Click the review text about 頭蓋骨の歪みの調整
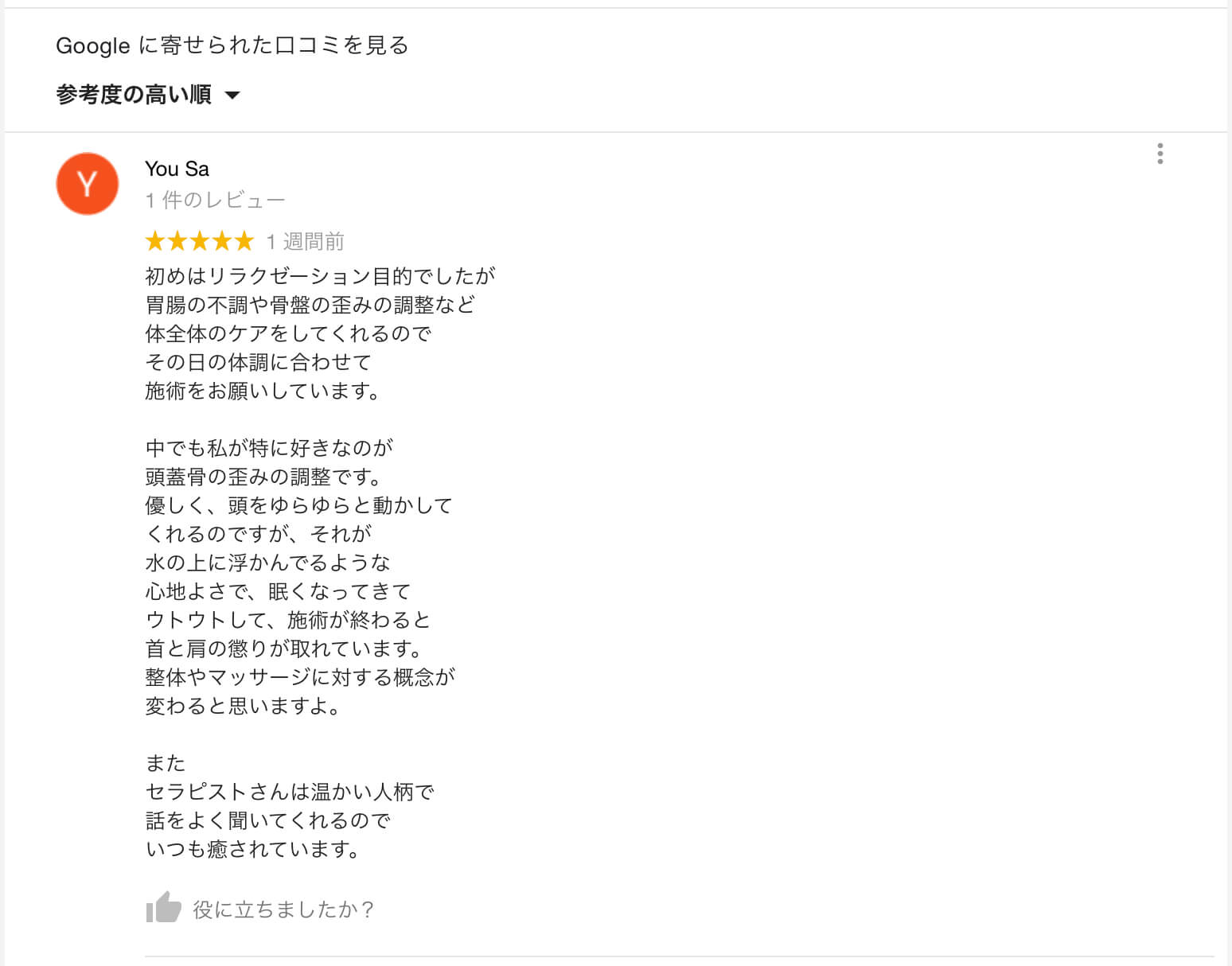 point(264,477)
